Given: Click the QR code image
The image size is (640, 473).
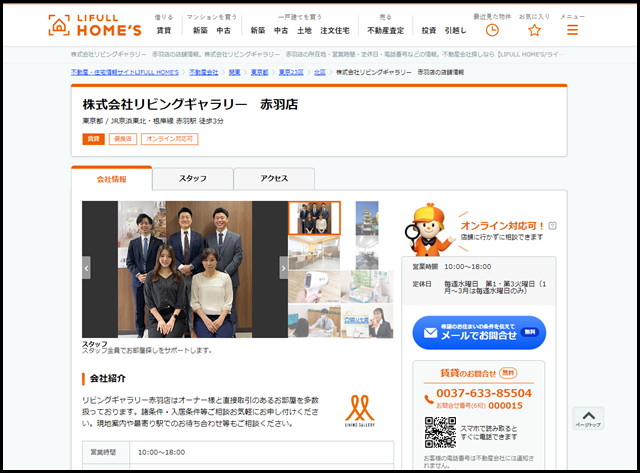Looking at the screenshot, I should (x=440, y=432).
